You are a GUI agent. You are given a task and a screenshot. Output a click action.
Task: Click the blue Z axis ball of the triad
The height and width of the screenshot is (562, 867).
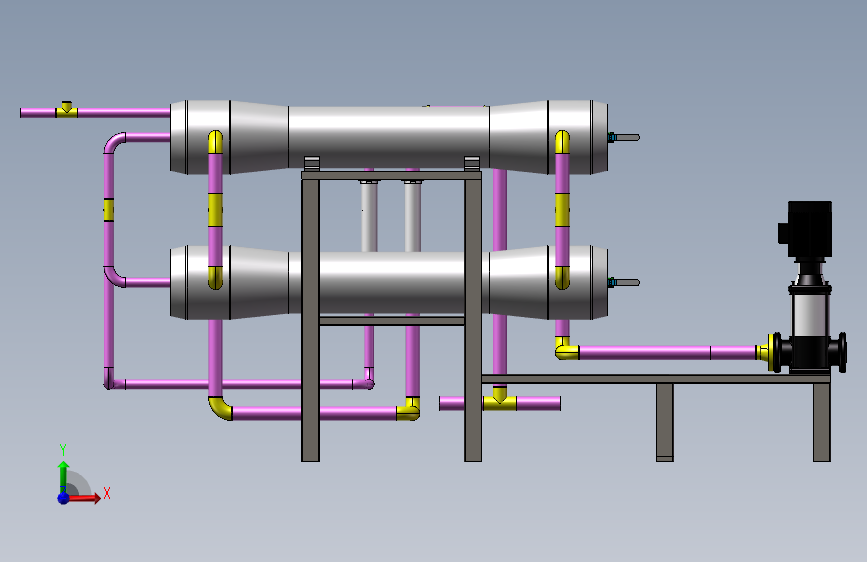pos(63,498)
